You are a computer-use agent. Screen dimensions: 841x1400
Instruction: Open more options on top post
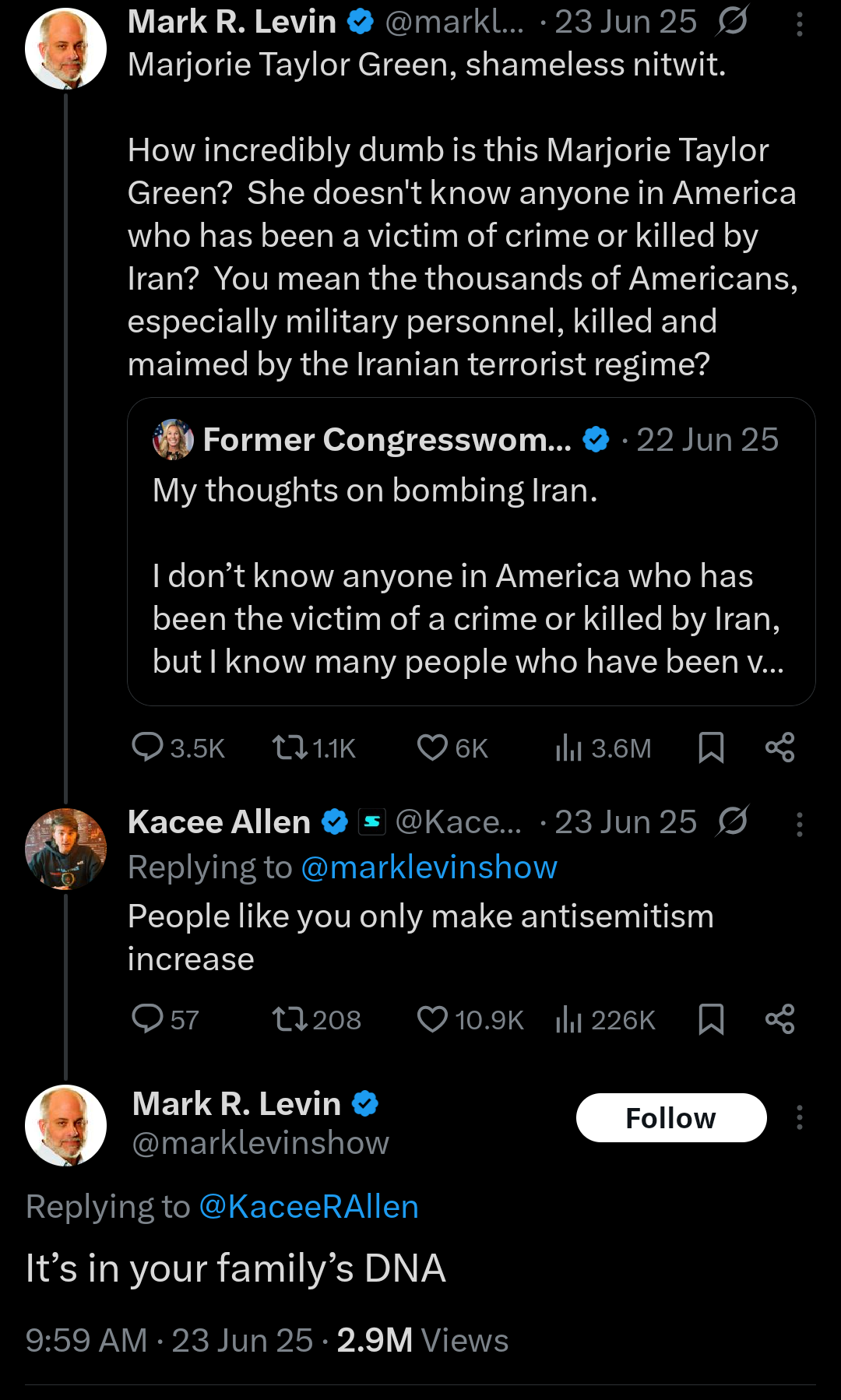click(799, 25)
